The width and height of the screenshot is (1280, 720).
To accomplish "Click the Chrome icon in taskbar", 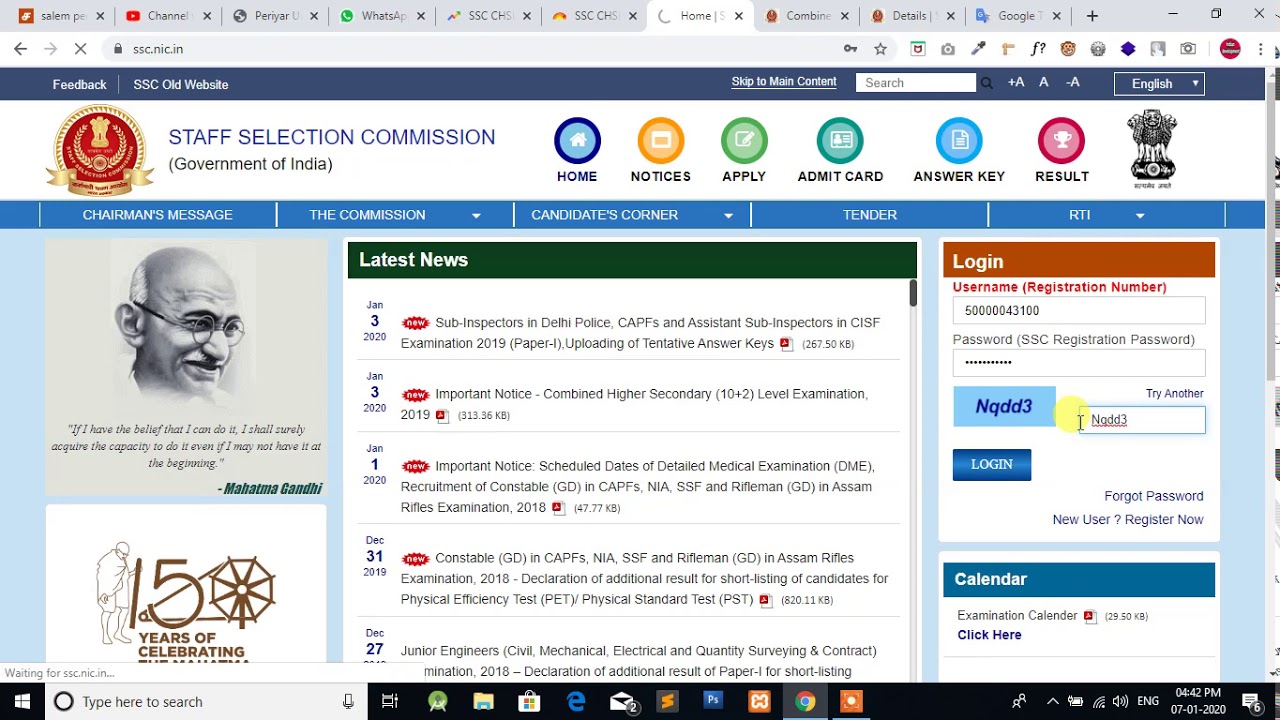I will [x=805, y=702].
